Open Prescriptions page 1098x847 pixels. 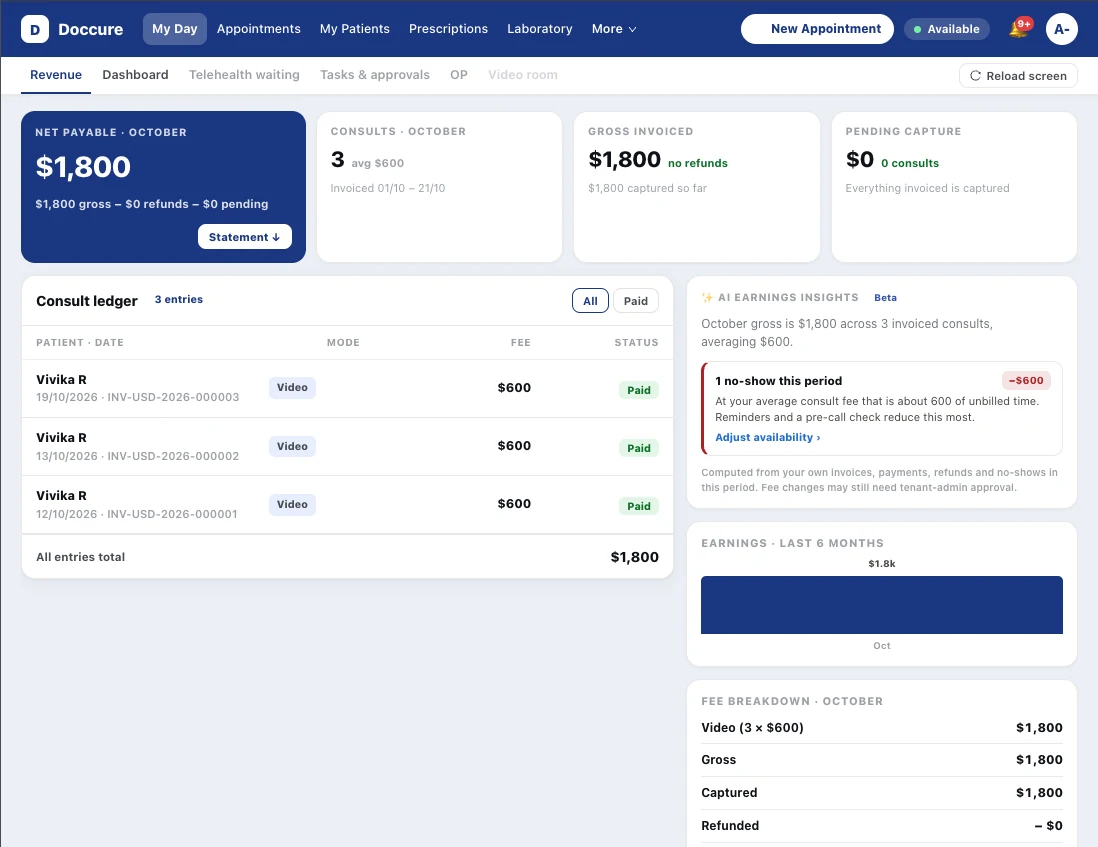448,29
